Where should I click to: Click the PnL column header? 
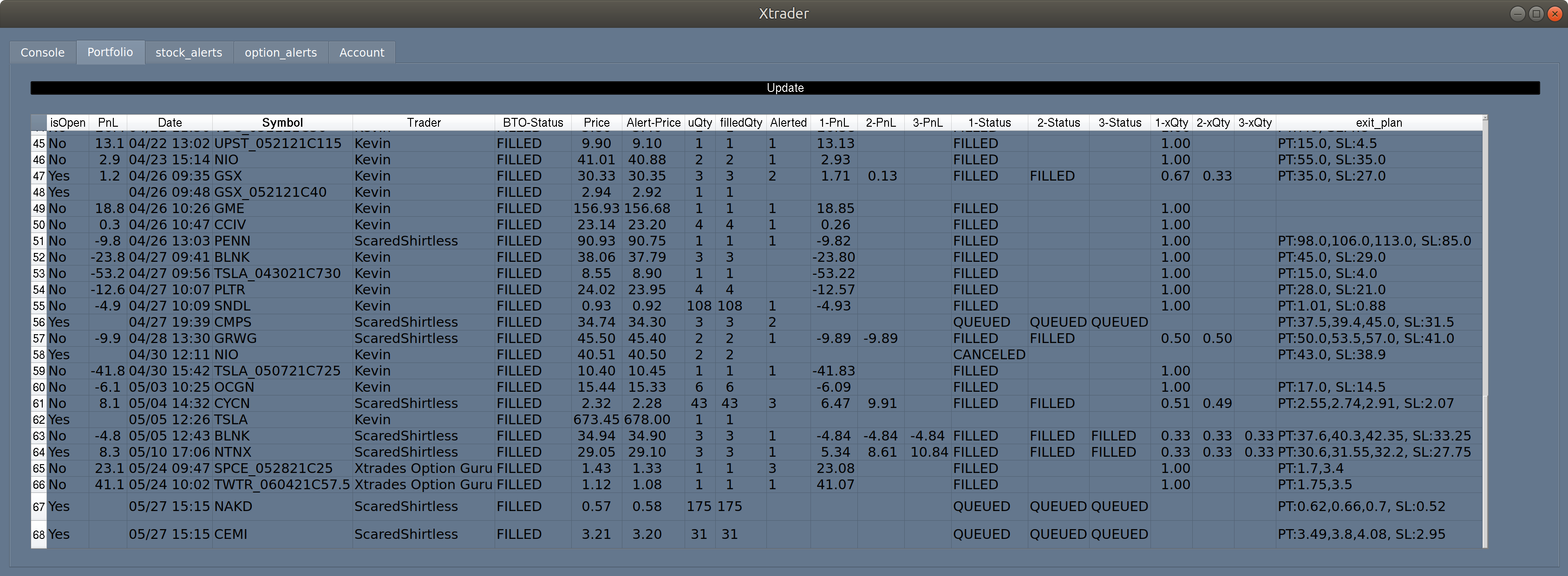pyautogui.click(x=108, y=122)
